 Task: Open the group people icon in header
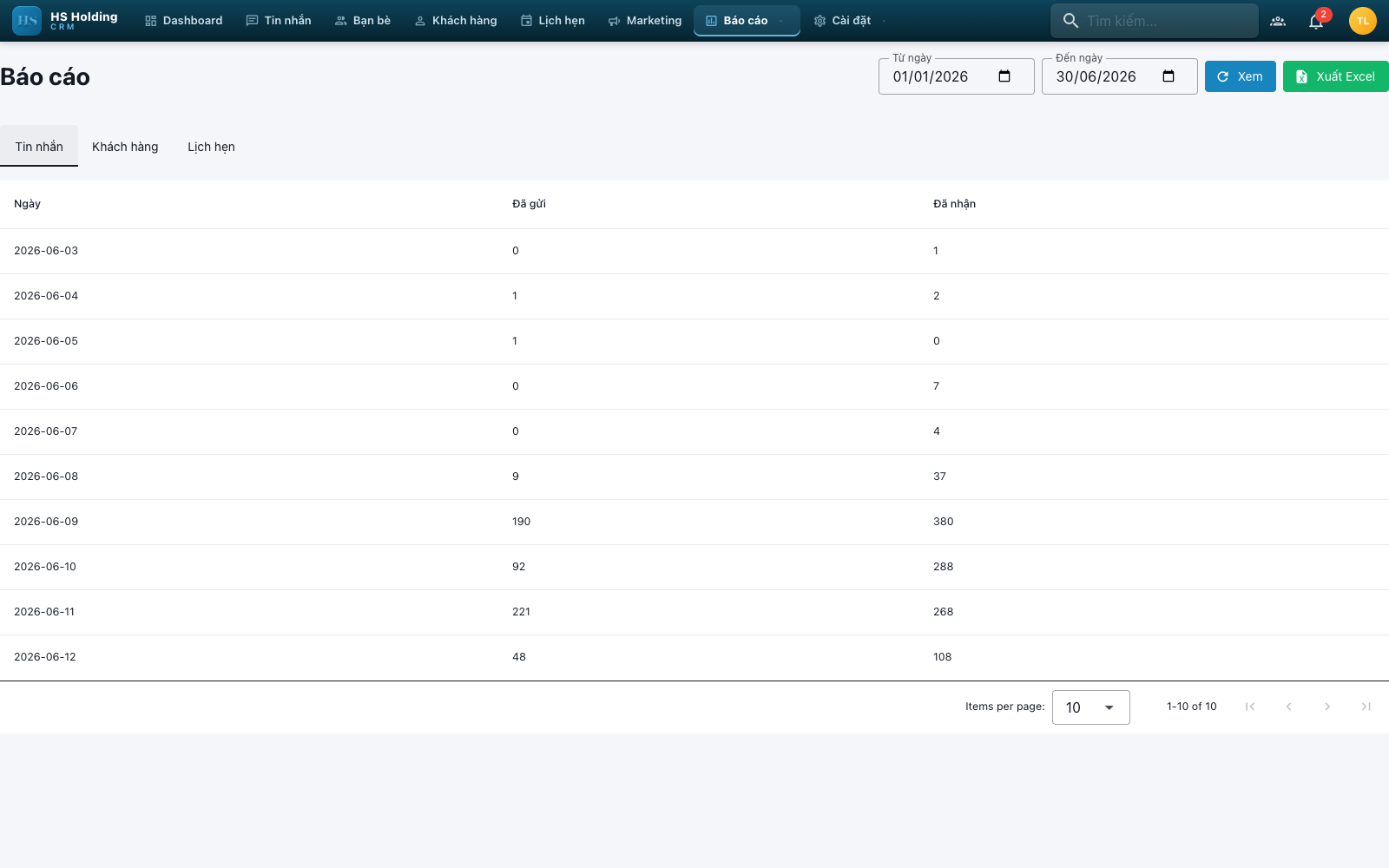1278,21
